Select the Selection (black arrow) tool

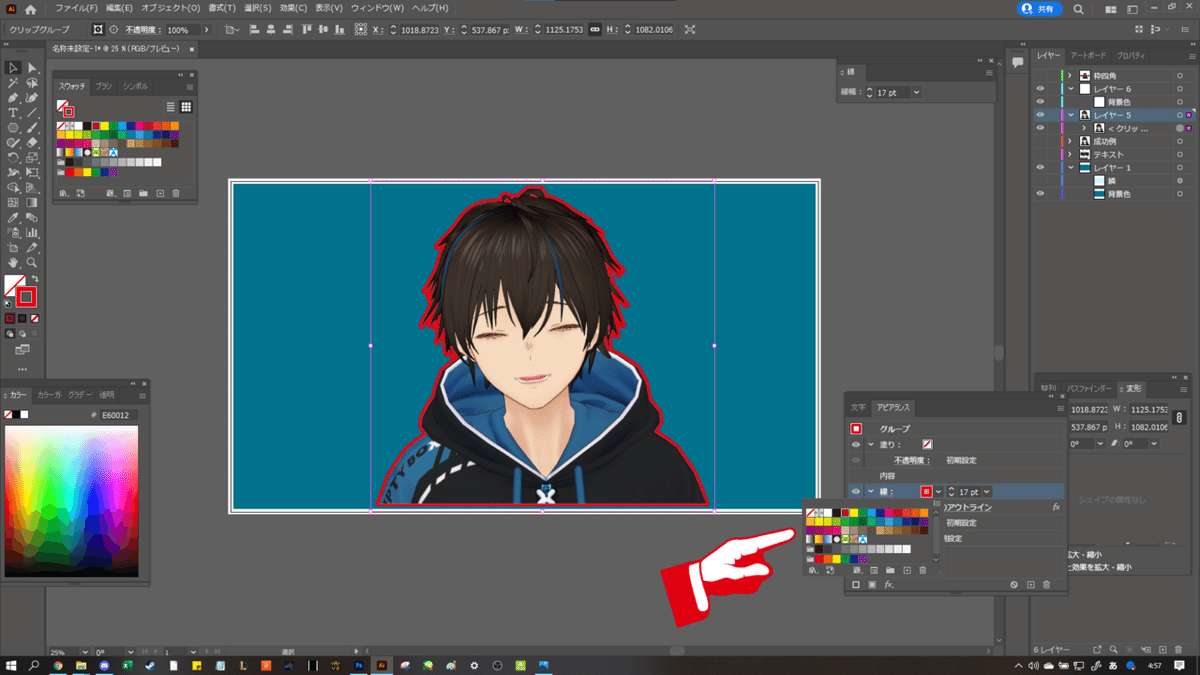(x=13, y=68)
